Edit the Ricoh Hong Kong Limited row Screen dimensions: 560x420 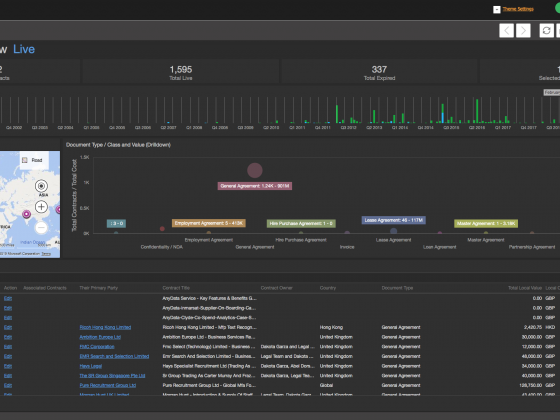click(x=8, y=327)
